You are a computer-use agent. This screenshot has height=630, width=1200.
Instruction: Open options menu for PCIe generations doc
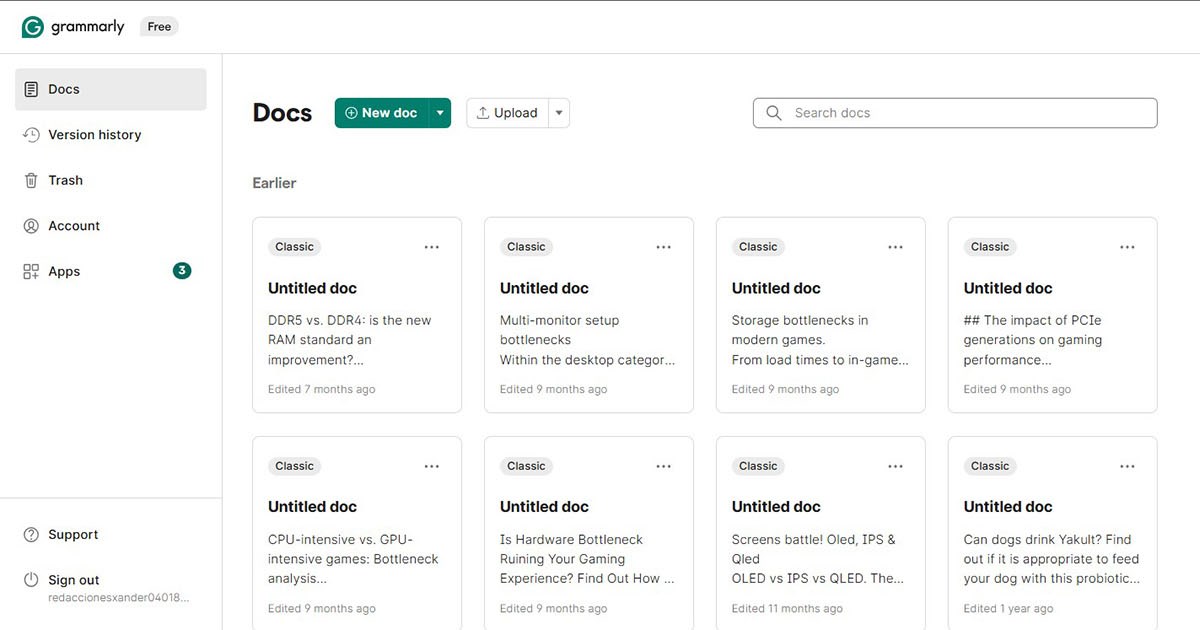(x=1128, y=247)
